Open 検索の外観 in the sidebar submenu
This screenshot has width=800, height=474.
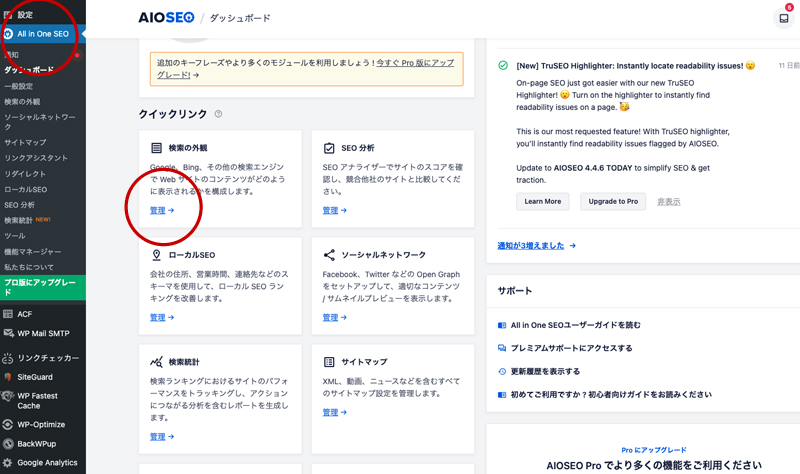point(22,102)
